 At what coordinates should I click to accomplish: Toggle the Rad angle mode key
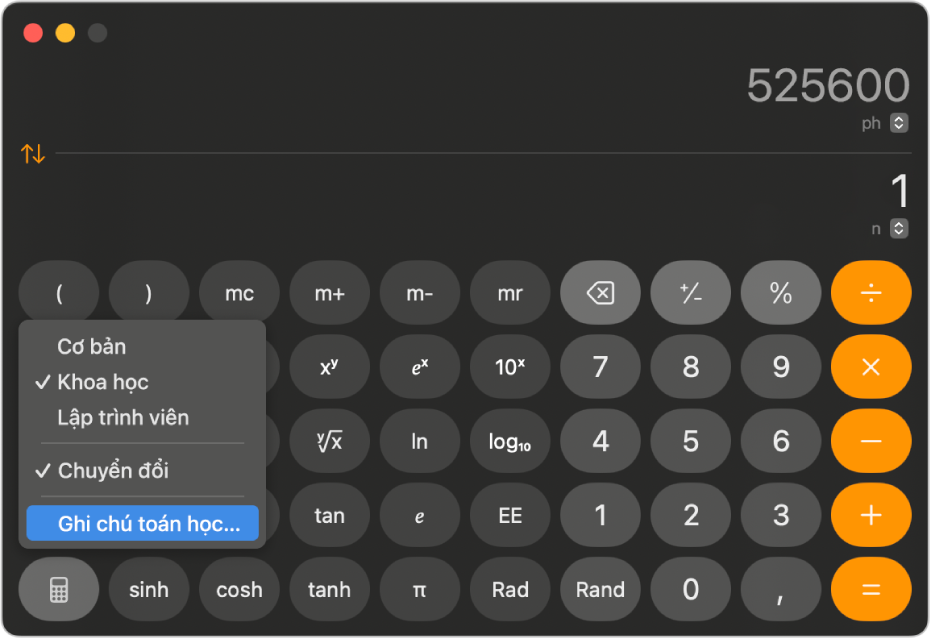pyautogui.click(x=510, y=590)
